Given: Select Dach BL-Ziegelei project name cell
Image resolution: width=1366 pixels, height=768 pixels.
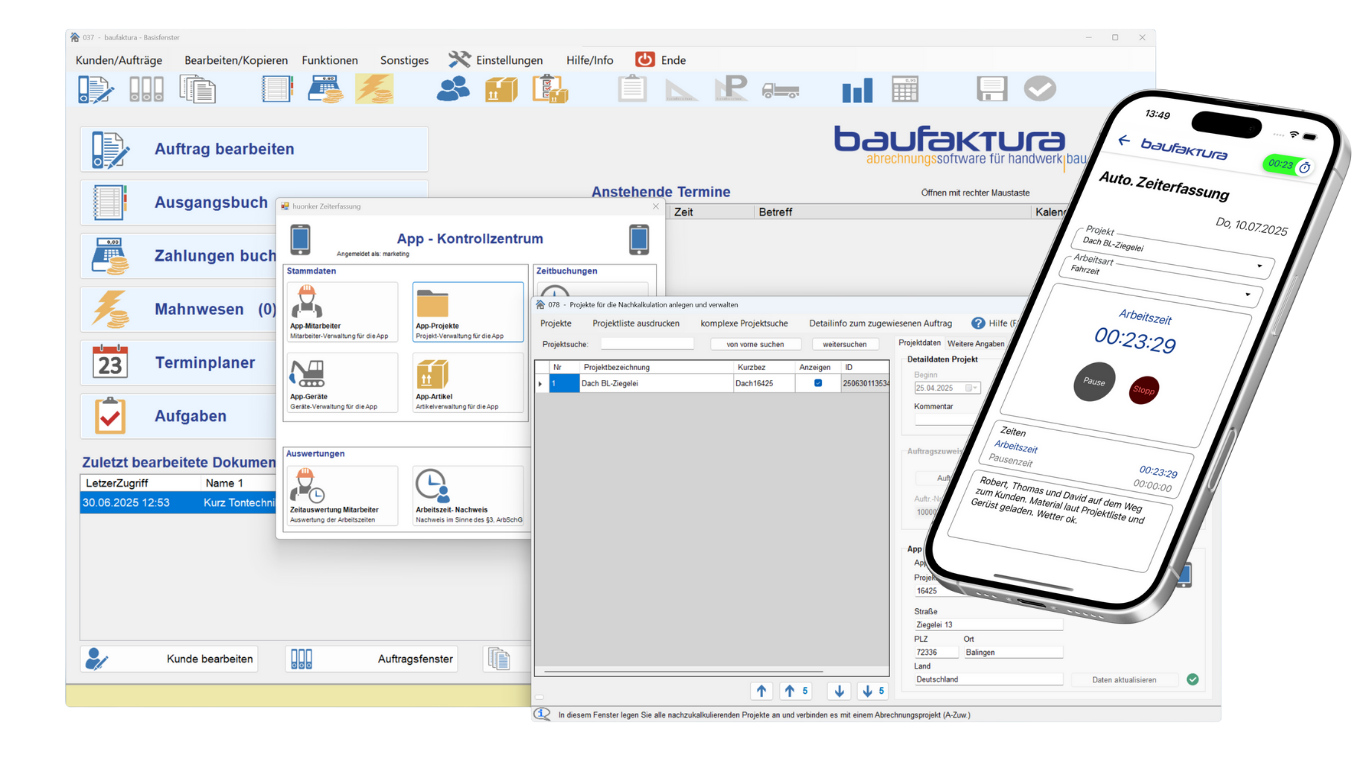Looking at the screenshot, I should (655, 383).
